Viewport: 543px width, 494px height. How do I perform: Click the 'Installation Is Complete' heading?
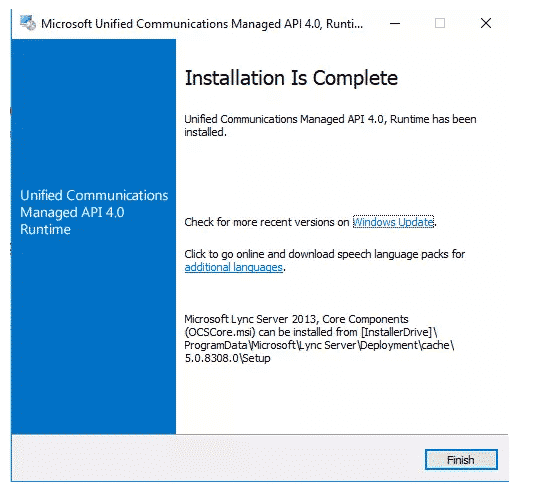[291, 78]
